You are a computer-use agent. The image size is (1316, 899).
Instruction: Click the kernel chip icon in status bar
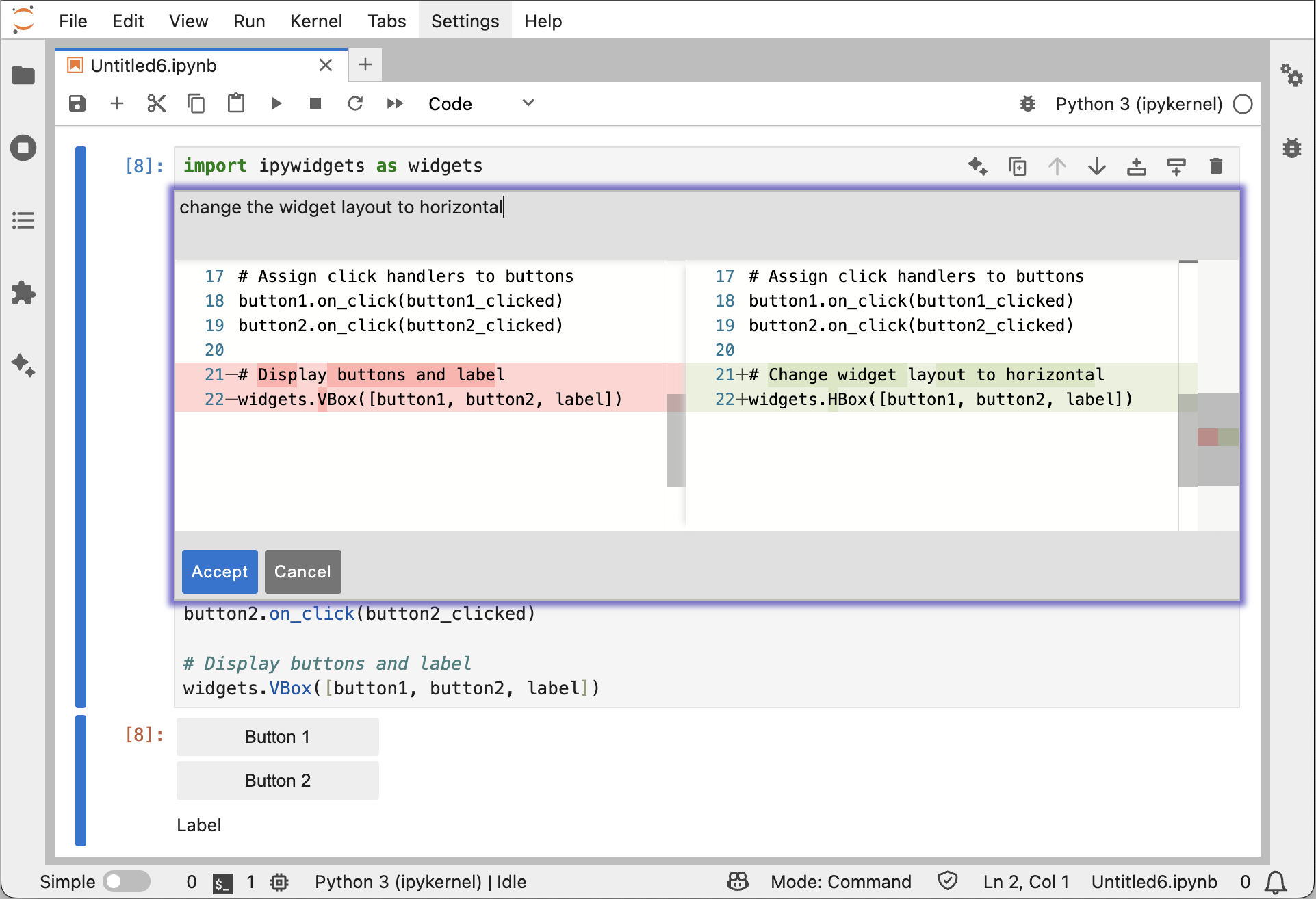(279, 883)
